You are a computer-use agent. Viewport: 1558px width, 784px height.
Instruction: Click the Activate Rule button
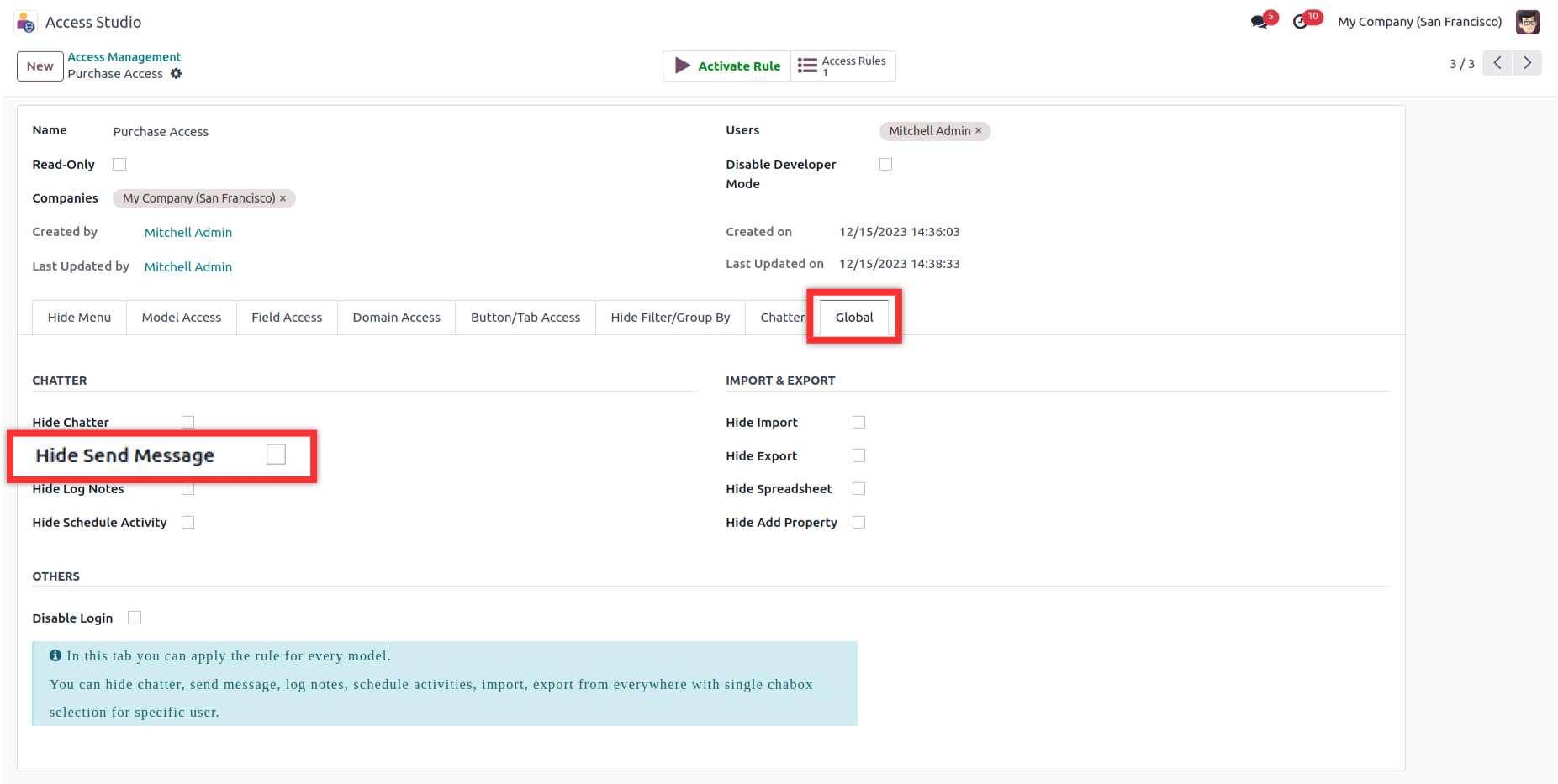727,66
